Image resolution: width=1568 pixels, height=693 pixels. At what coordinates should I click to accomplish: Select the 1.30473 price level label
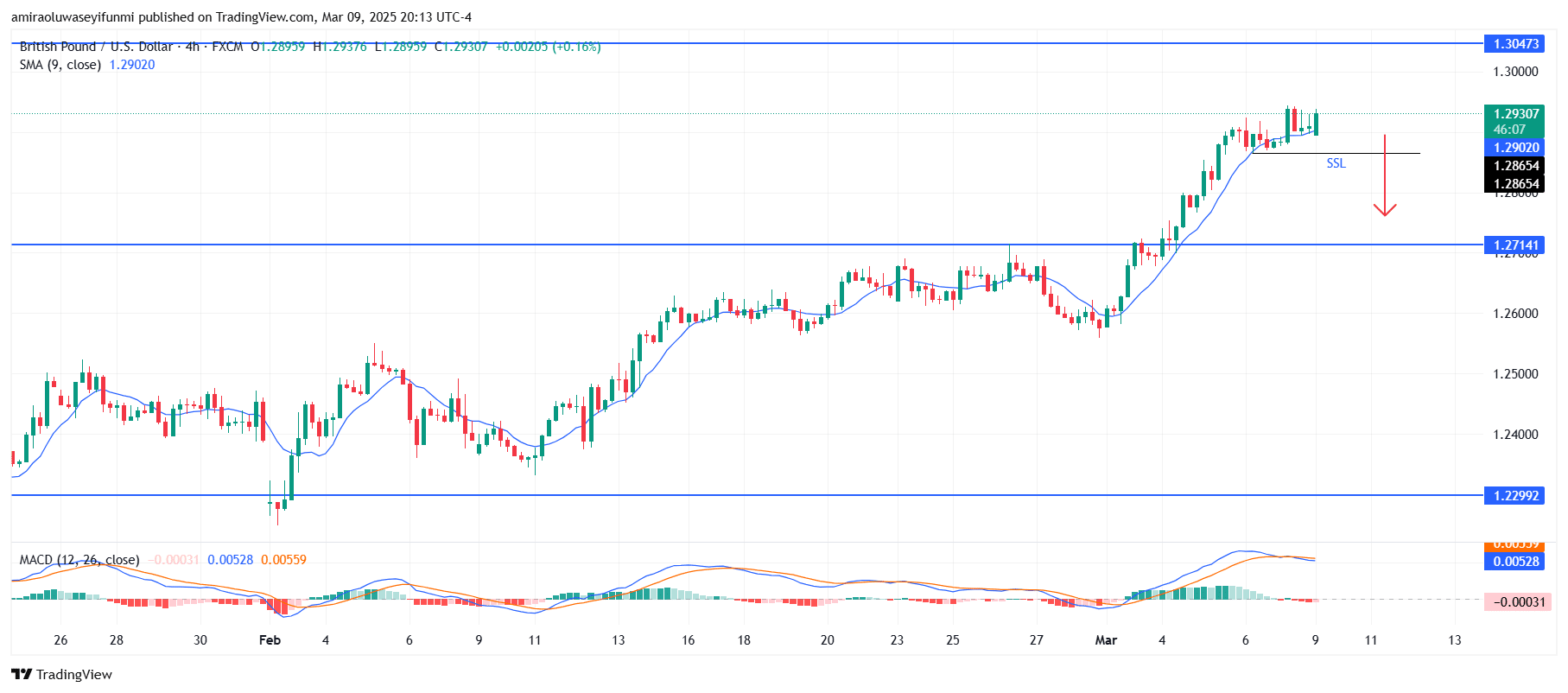click(1516, 43)
